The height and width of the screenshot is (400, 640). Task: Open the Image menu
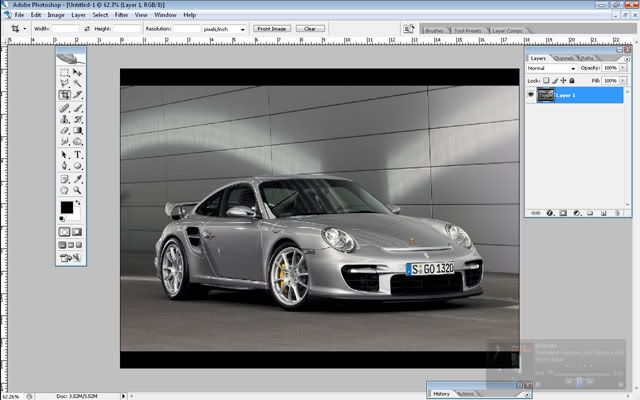56,15
